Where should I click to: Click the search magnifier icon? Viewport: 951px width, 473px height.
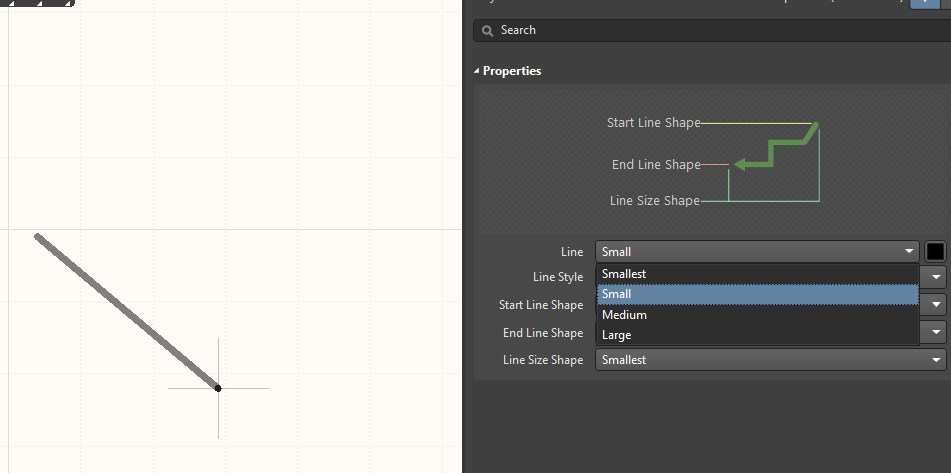point(487,30)
